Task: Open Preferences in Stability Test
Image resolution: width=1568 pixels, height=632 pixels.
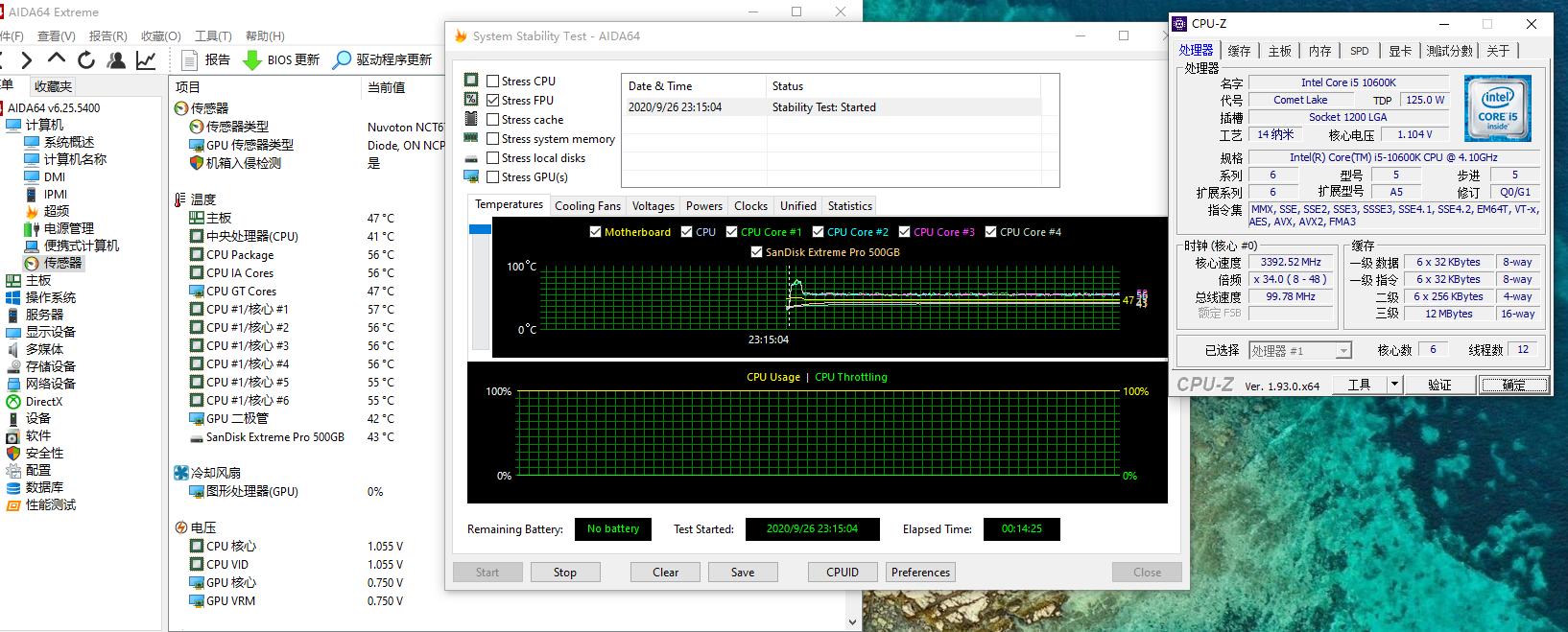Action: click(x=920, y=573)
